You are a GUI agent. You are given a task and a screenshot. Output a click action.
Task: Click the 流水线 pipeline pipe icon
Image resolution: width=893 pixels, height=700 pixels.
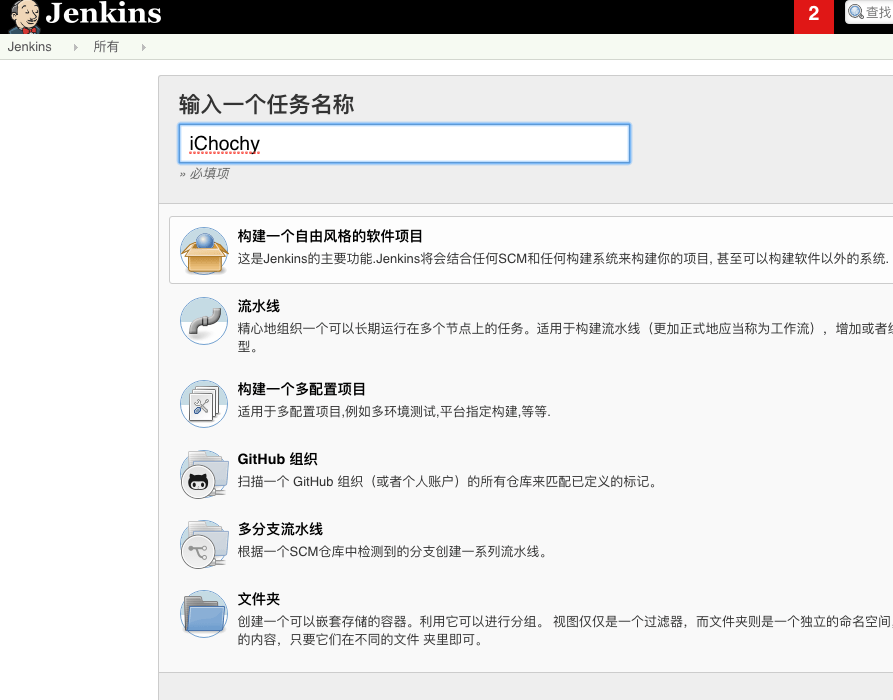click(203, 320)
